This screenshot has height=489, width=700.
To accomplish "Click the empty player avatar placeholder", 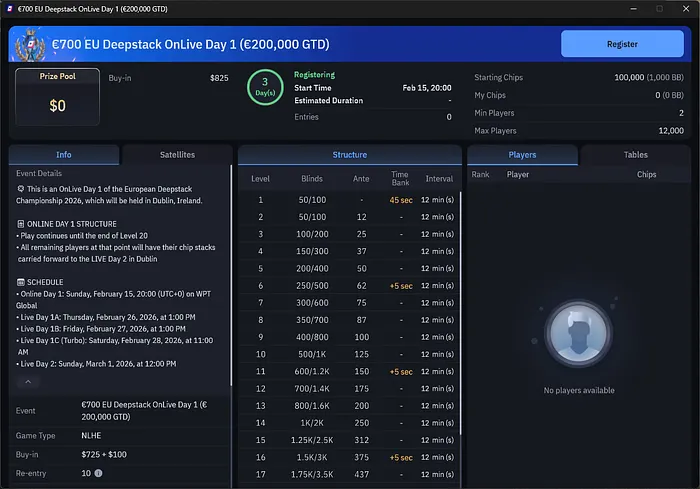I will click(579, 336).
